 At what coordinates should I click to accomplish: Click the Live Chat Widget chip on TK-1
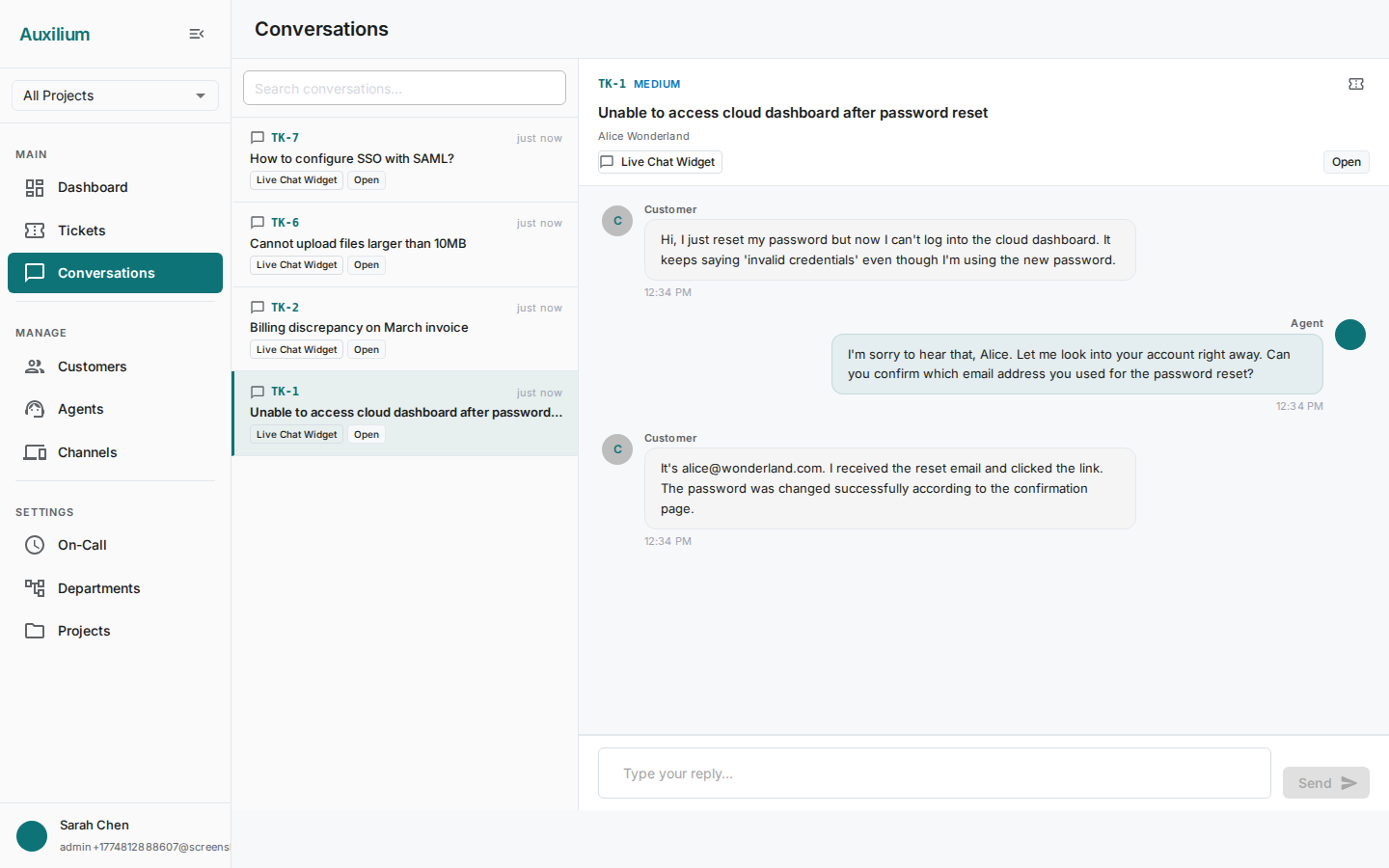pyautogui.click(x=296, y=434)
